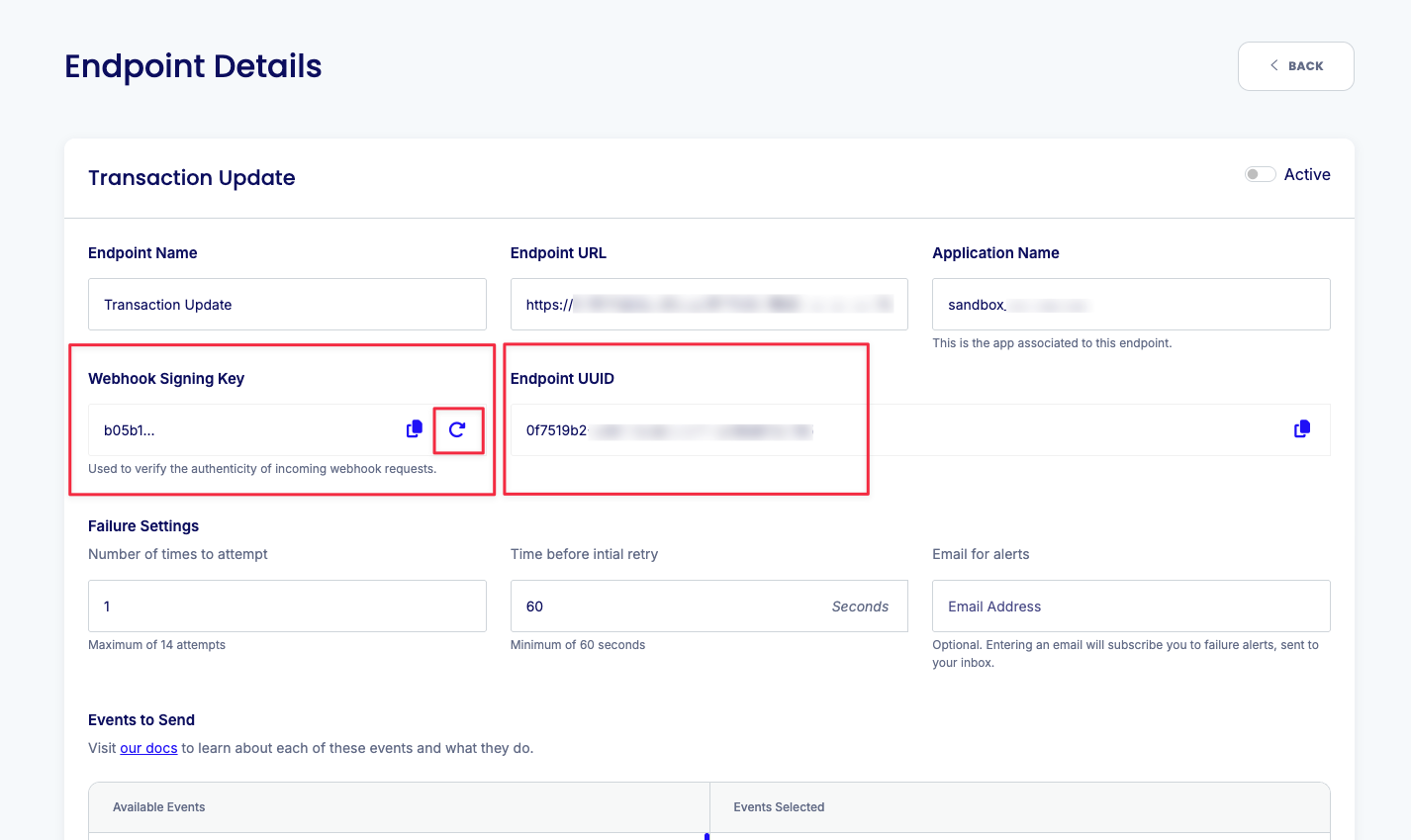Select the Application Name field
Viewport: 1411px width, 840px height.
click(x=1131, y=304)
